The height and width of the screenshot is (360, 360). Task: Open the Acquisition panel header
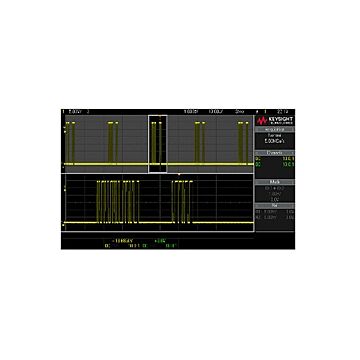point(275,130)
